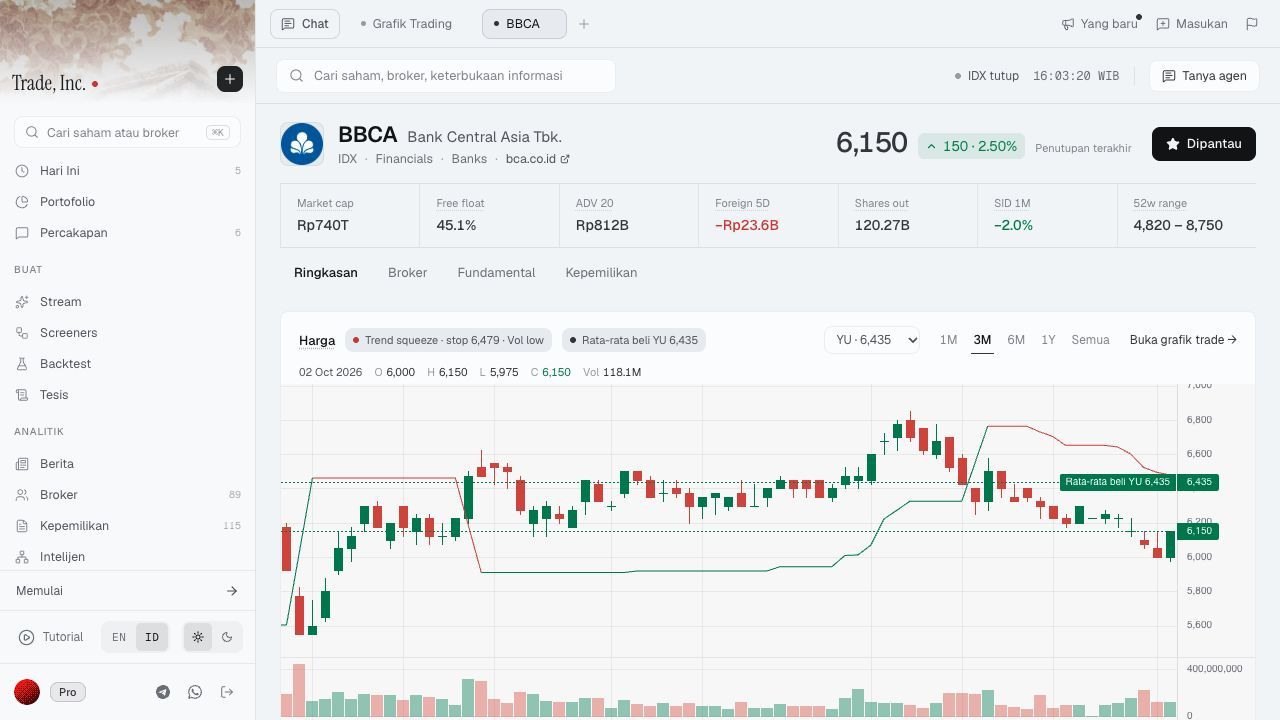Click the logout icon

(x=227, y=692)
